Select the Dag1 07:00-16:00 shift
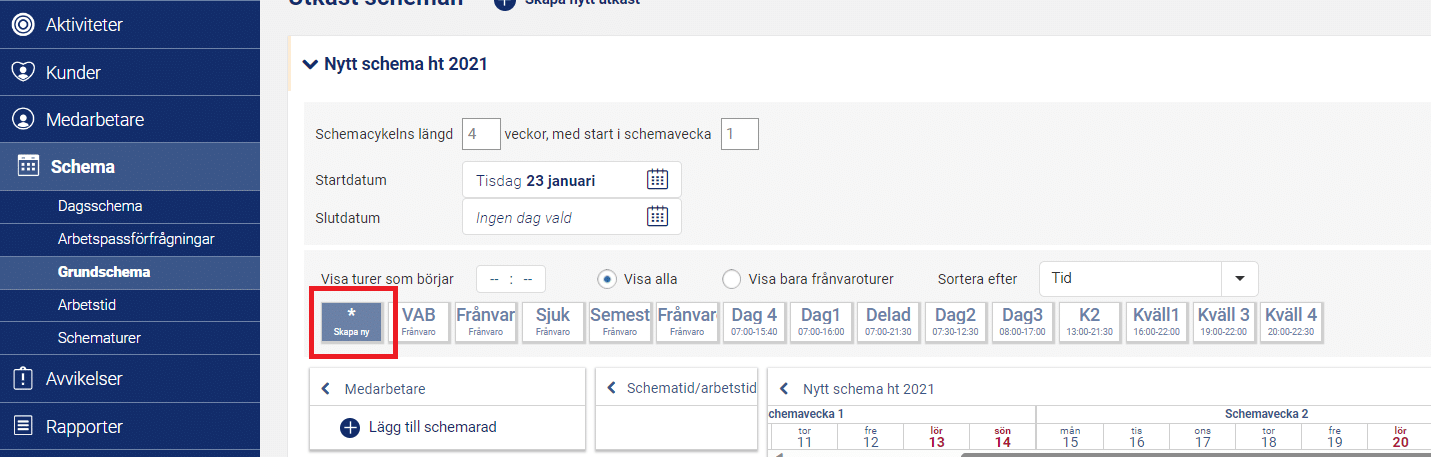This screenshot has height=457, width=1431. [820, 322]
